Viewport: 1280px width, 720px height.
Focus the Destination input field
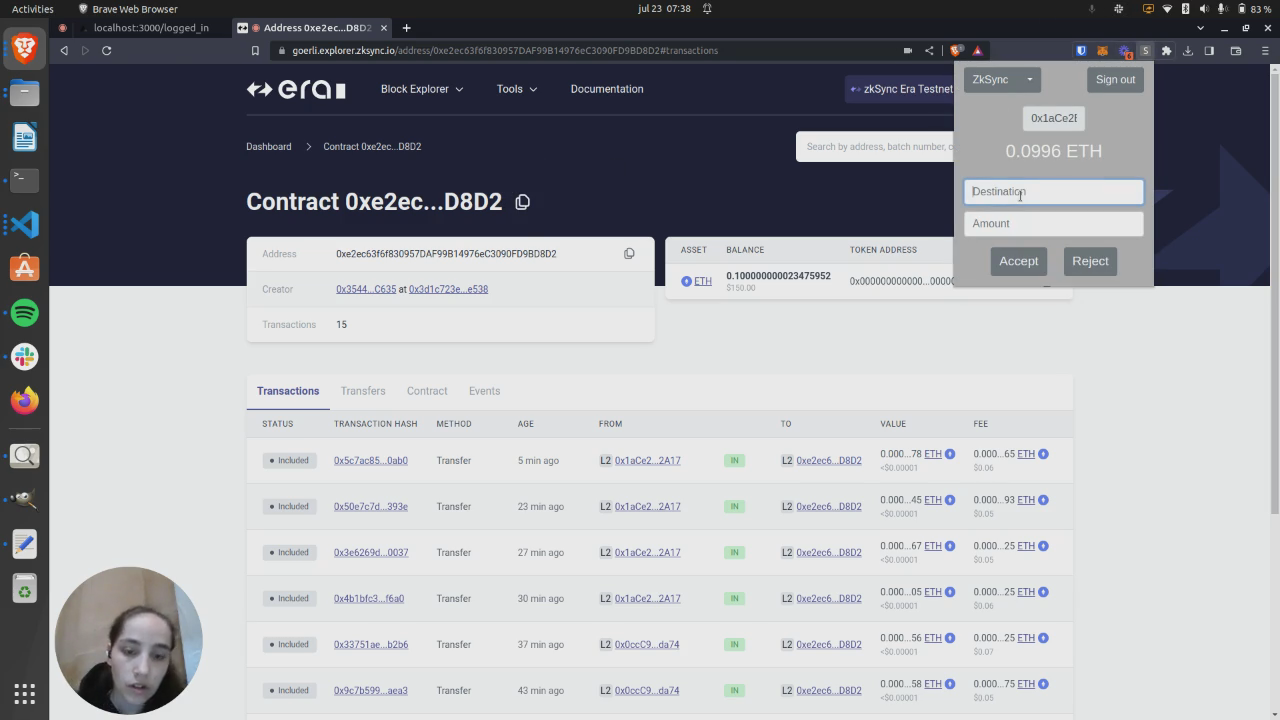coord(1054,192)
